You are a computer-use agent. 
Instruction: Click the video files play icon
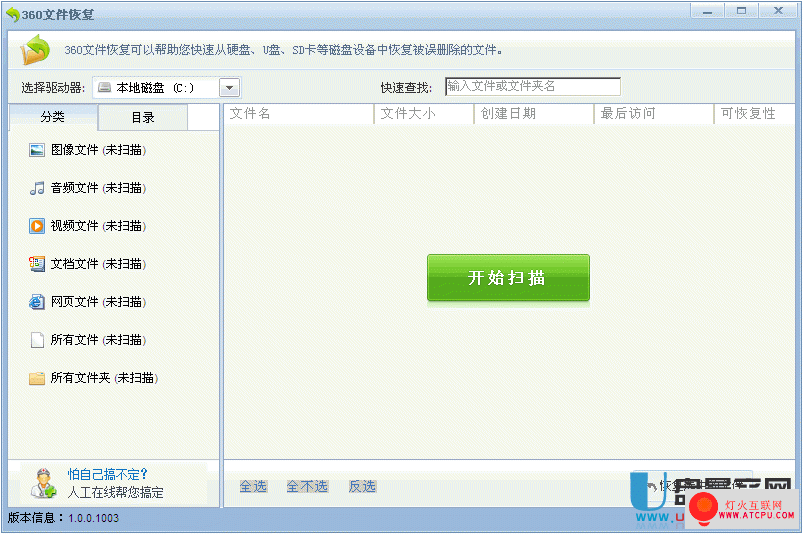37,226
